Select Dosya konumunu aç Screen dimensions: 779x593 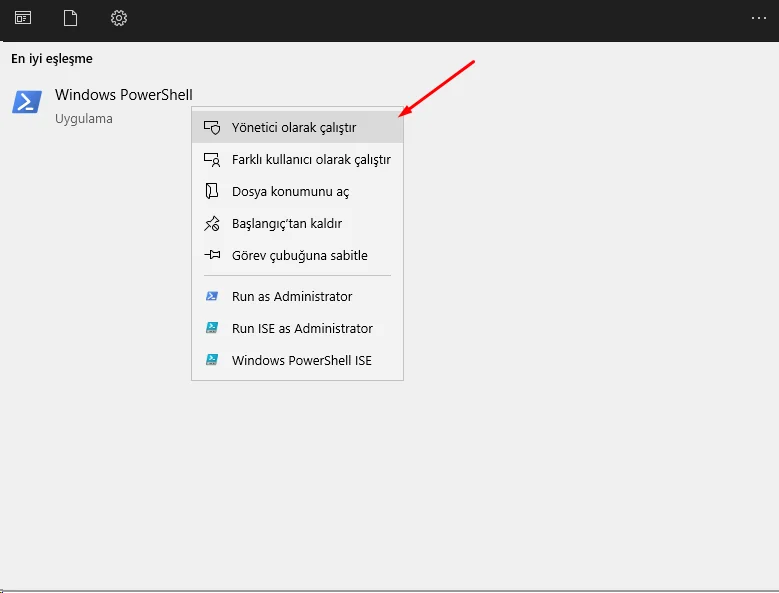pyautogui.click(x=297, y=191)
